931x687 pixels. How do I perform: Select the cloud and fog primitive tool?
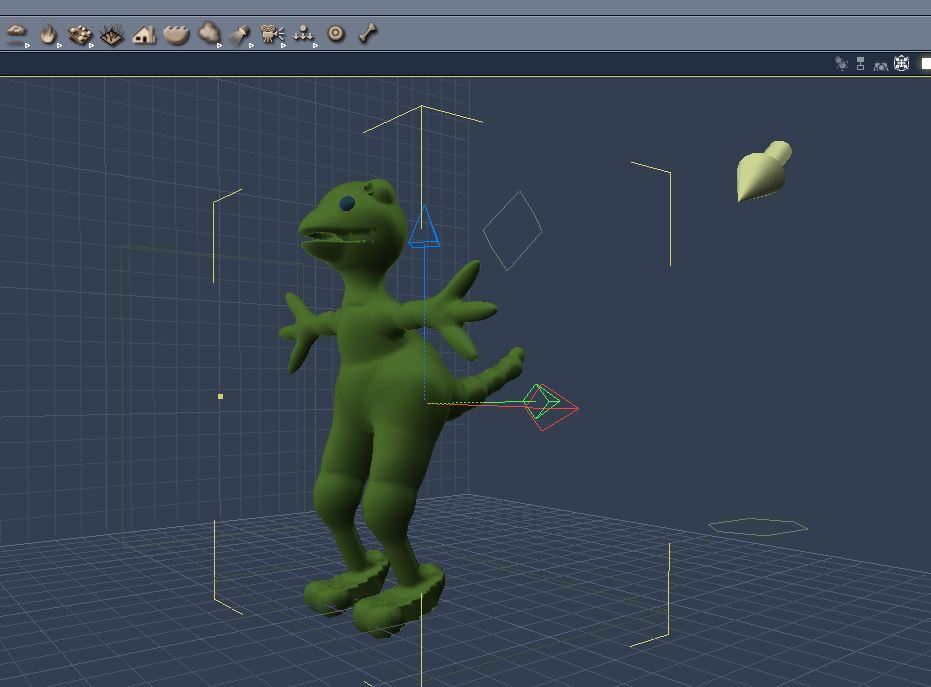tap(16, 33)
